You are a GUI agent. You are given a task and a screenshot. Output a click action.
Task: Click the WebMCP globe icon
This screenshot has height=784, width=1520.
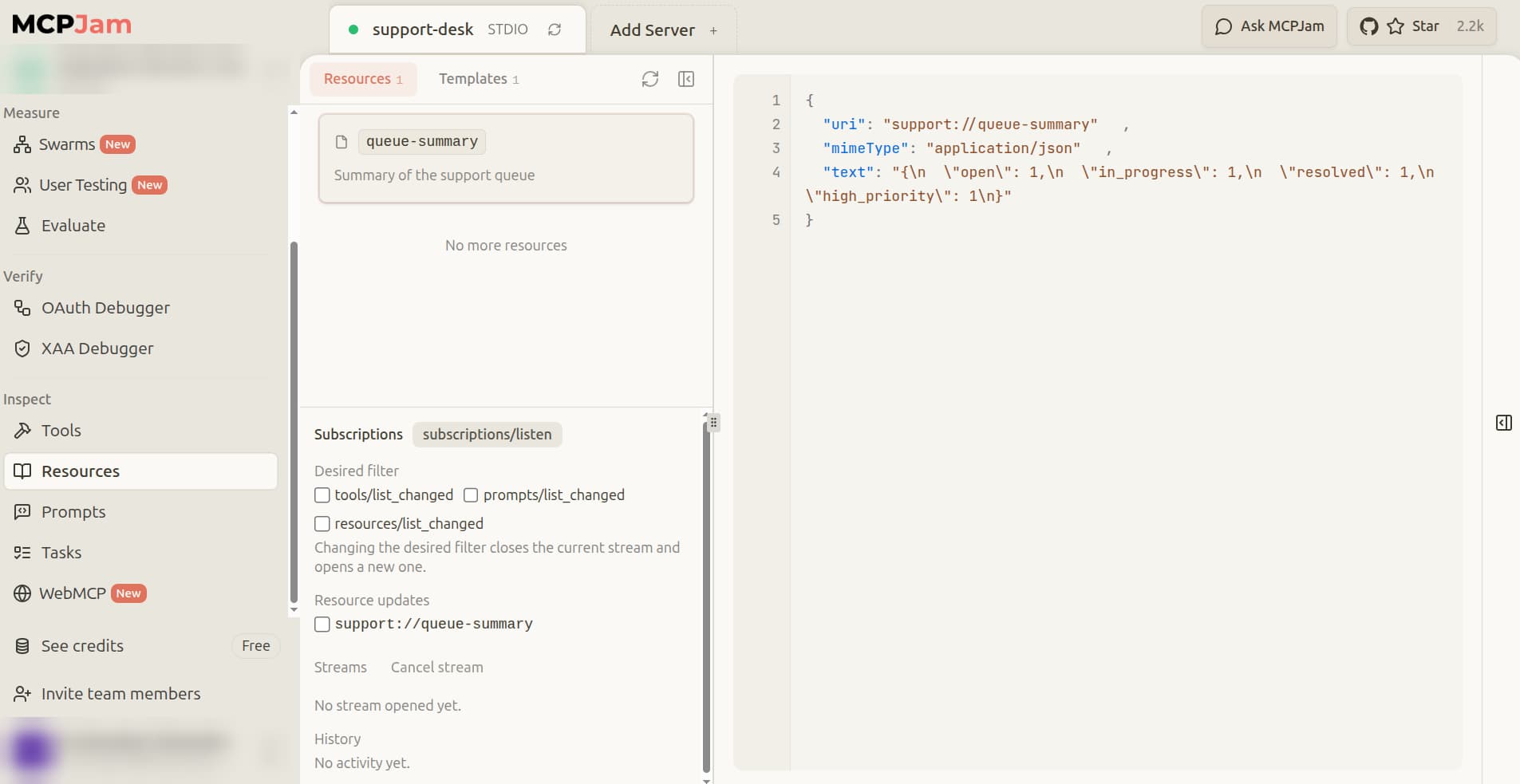click(x=22, y=593)
